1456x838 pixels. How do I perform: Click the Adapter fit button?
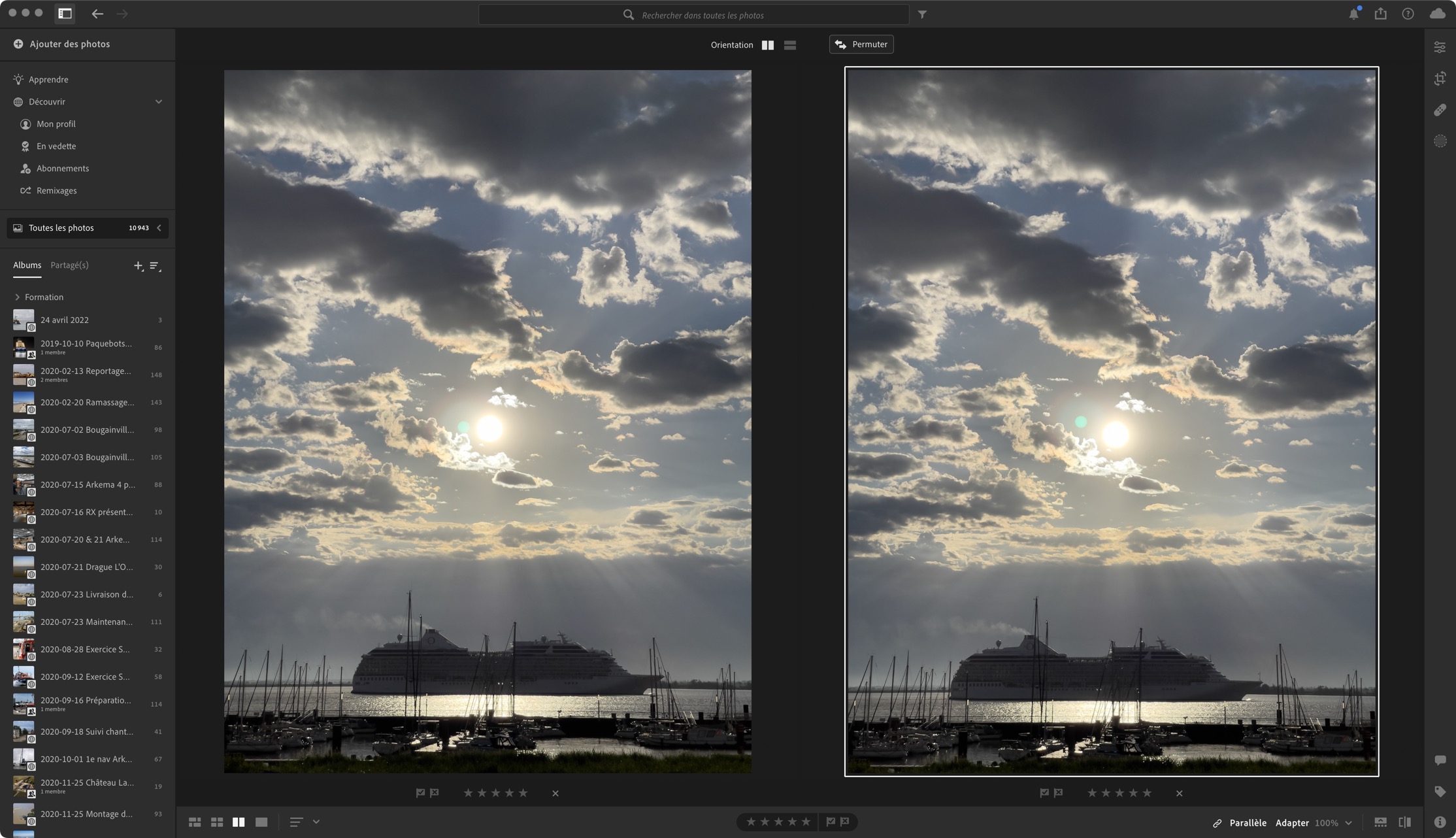(1292, 823)
